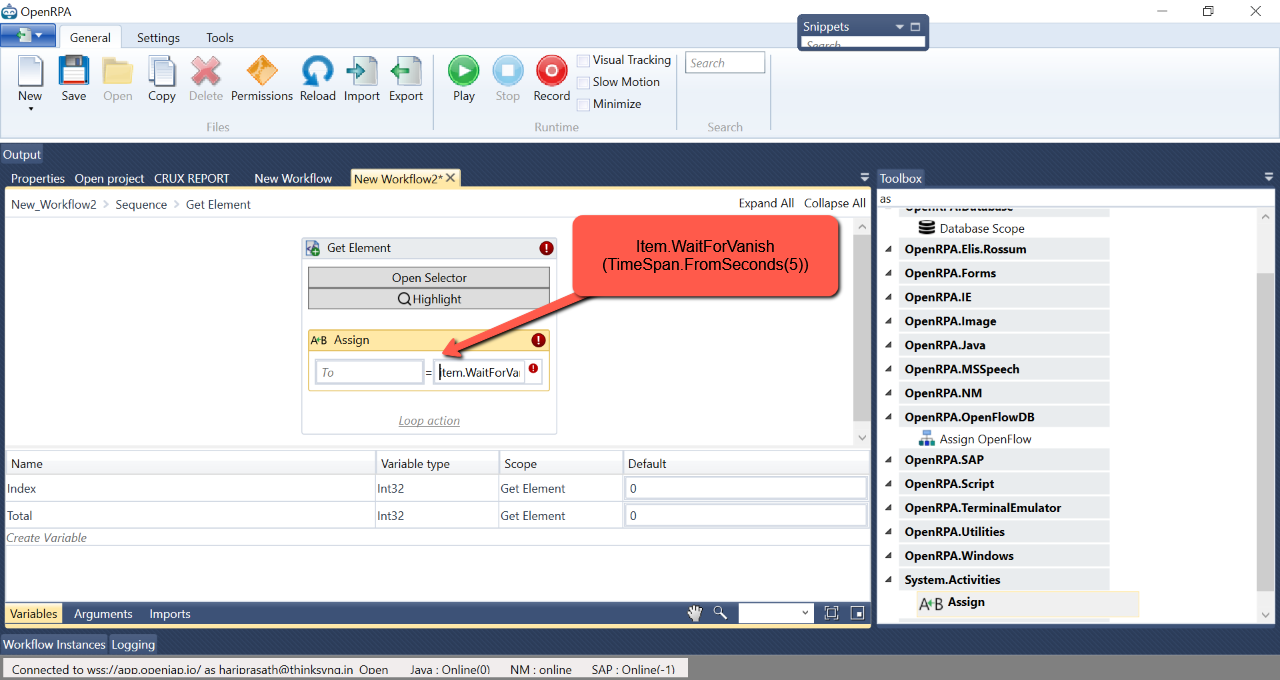Screen dimensions: 1280x680
Task: Click the Copy icon in ribbon
Action: click(162, 71)
